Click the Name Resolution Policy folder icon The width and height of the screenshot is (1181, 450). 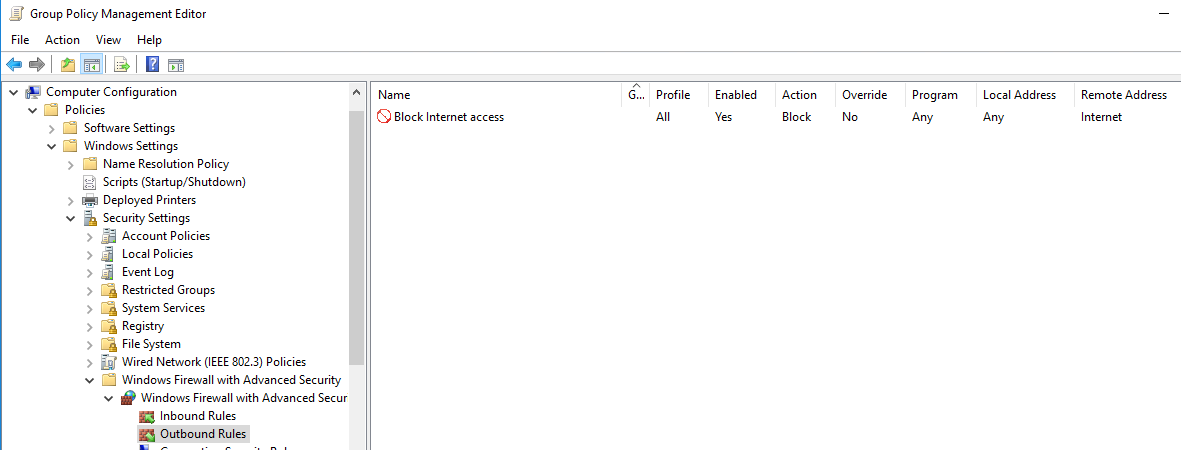click(x=90, y=164)
